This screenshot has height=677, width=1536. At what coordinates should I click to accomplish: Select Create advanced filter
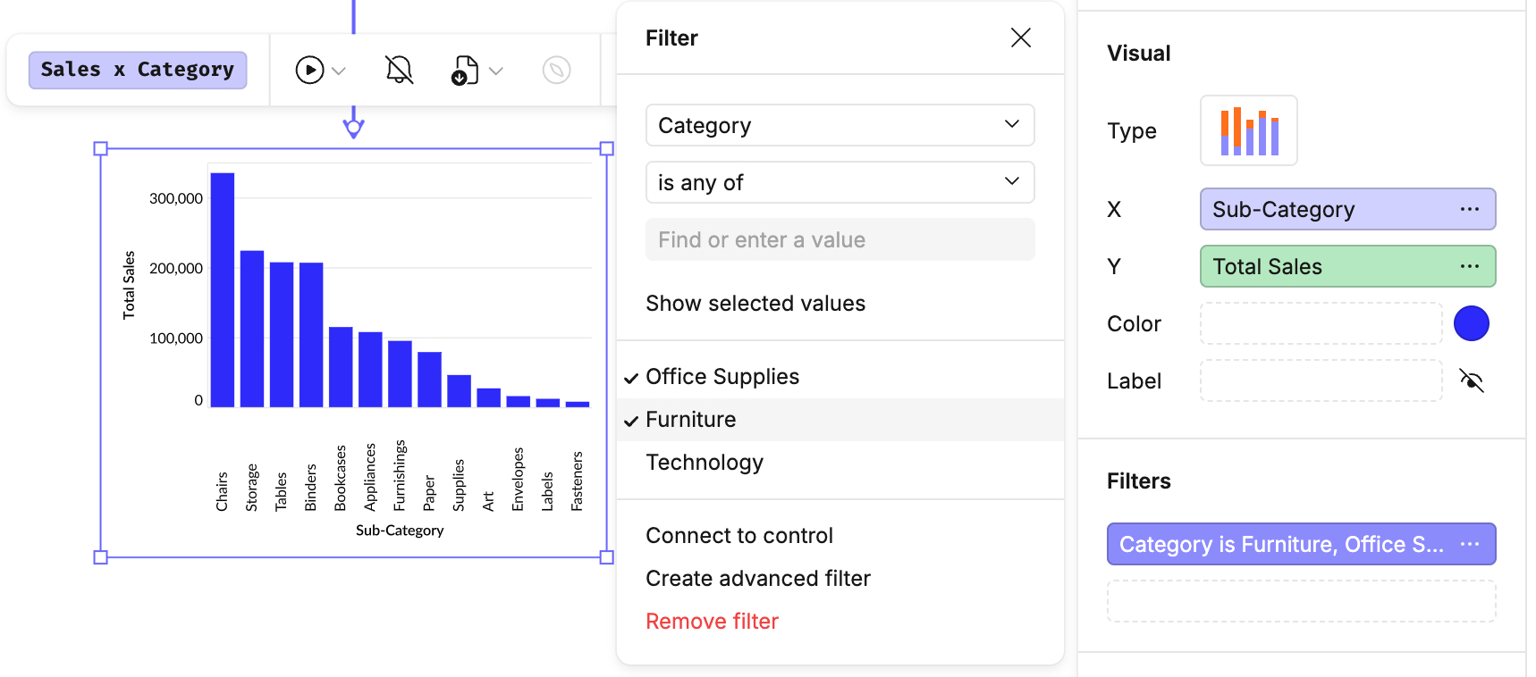pos(758,579)
